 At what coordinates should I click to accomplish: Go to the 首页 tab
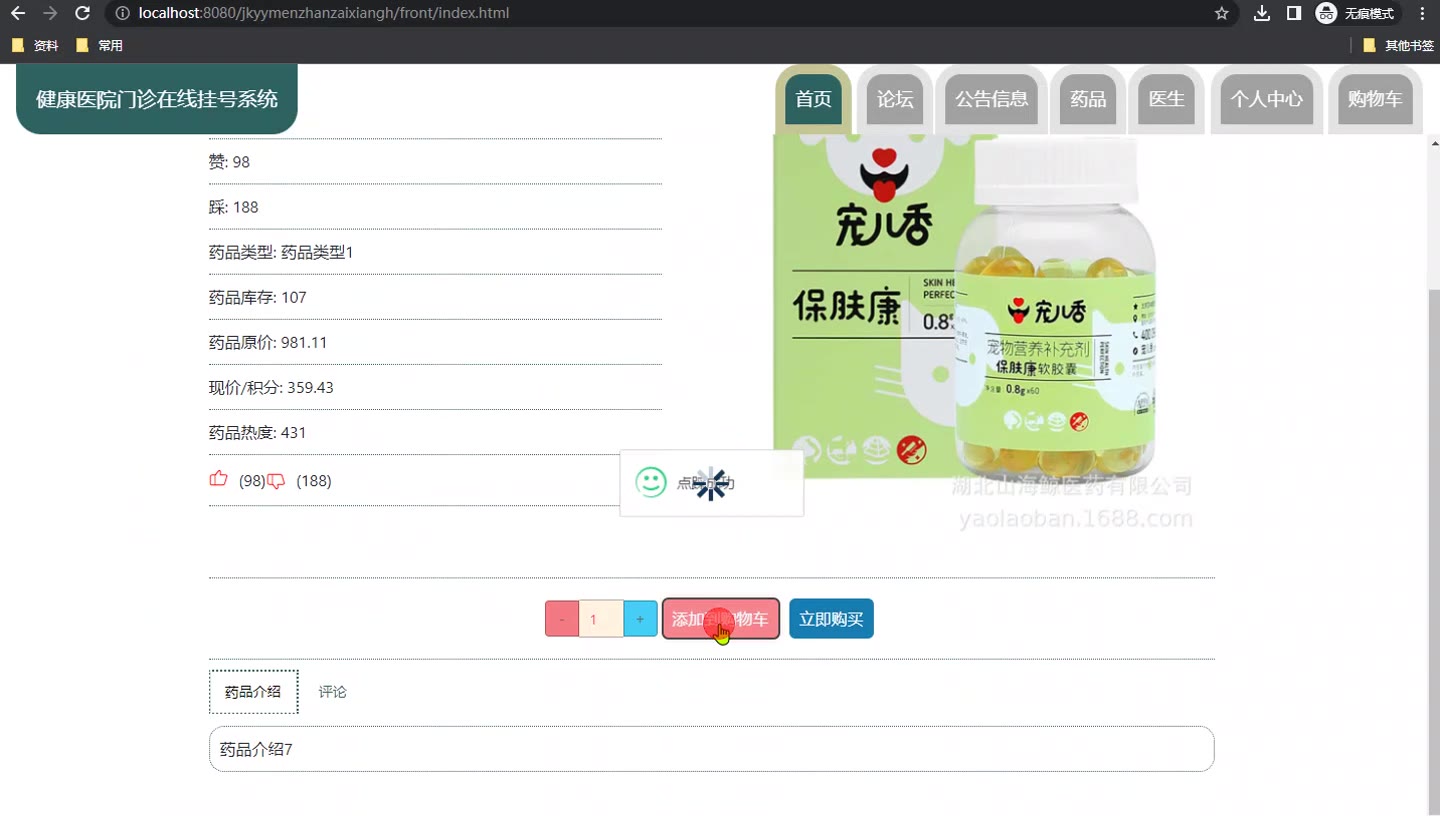click(813, 99)
